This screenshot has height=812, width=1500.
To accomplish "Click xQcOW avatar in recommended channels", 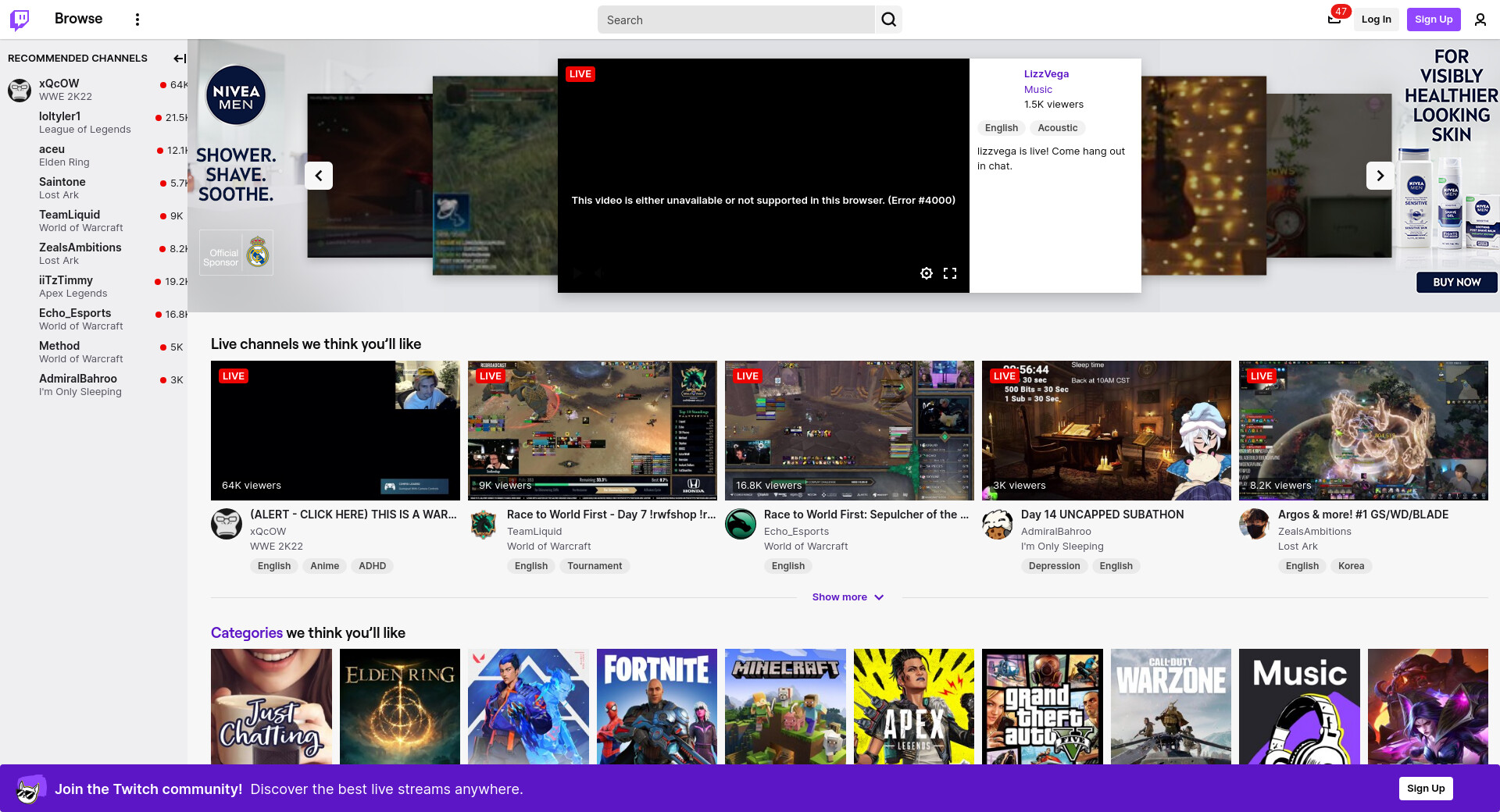I will tap(20, 90).
